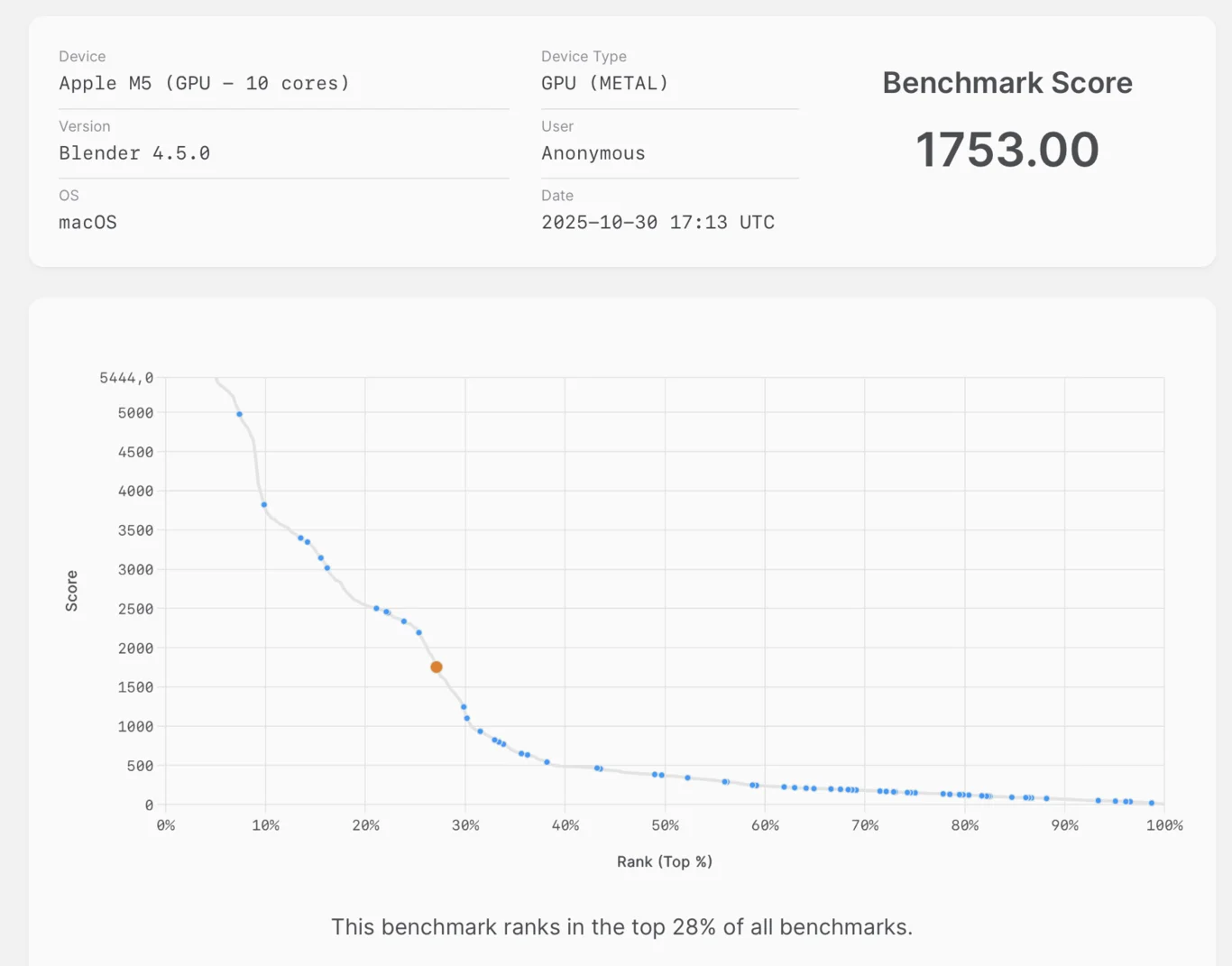Select the blue data point at 10% rank
The width and height of the screenshot is (1232, 966).
[264, 505]
